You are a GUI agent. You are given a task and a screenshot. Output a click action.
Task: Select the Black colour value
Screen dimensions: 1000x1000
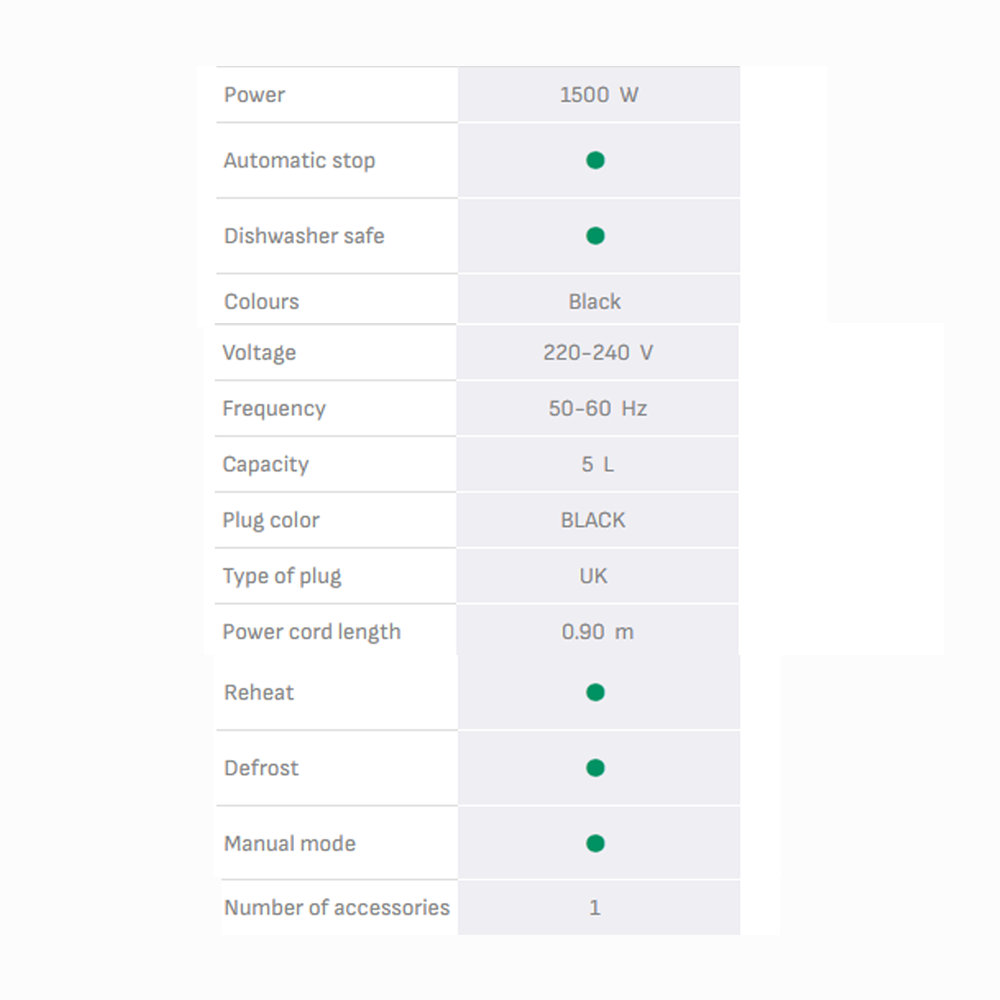(594, 301)
